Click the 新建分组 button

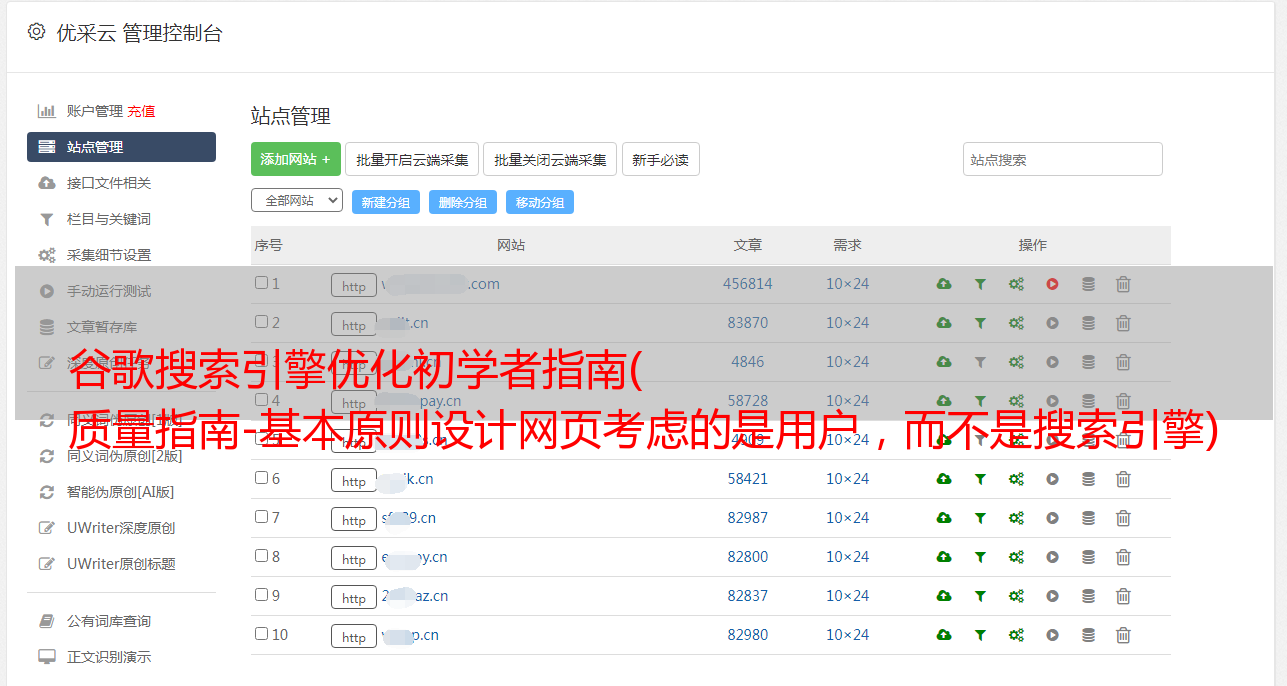coord(386,202)
